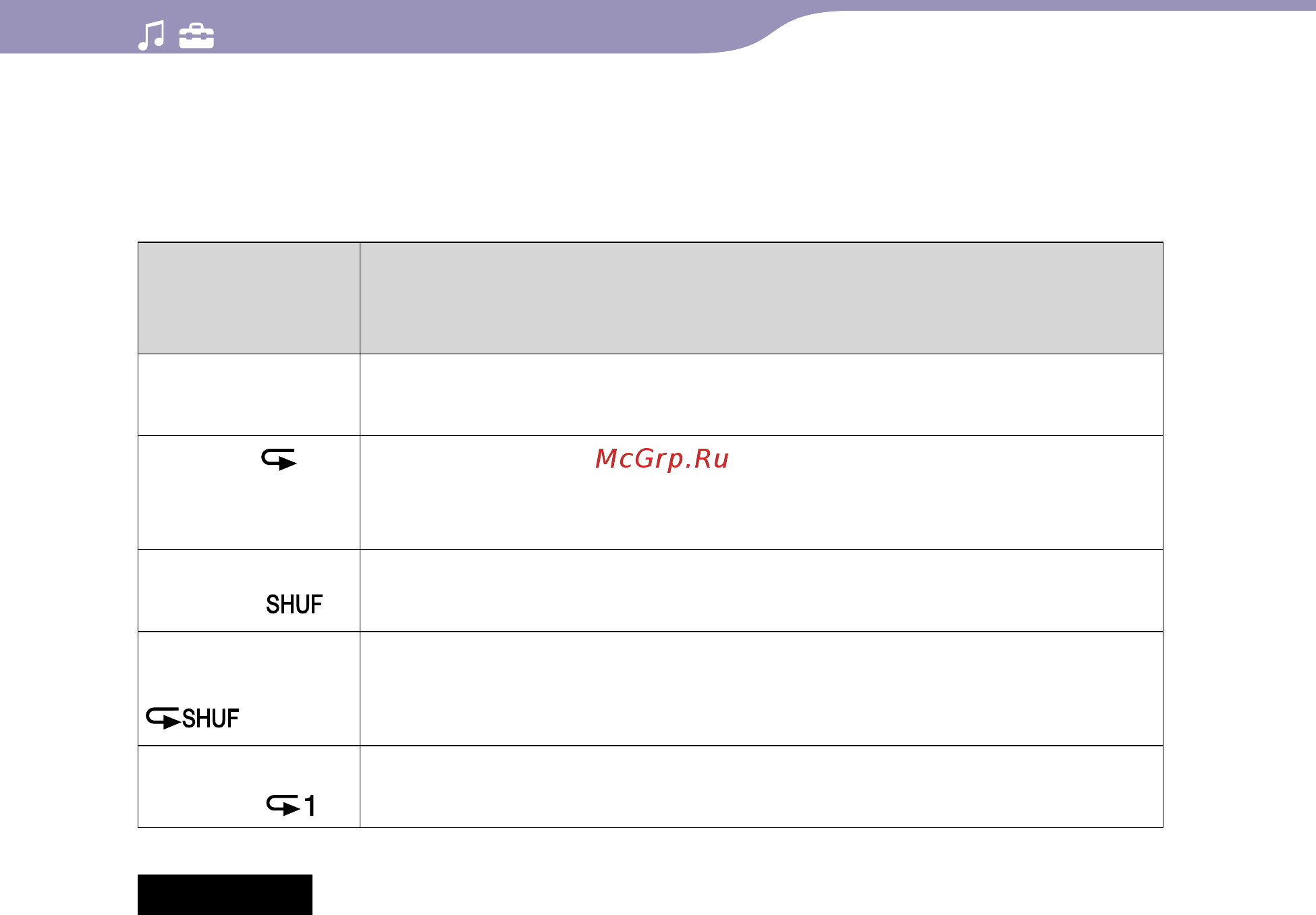1316x915 pixels.
Task: Click the music note icon in header
Action: click(151, 35)
